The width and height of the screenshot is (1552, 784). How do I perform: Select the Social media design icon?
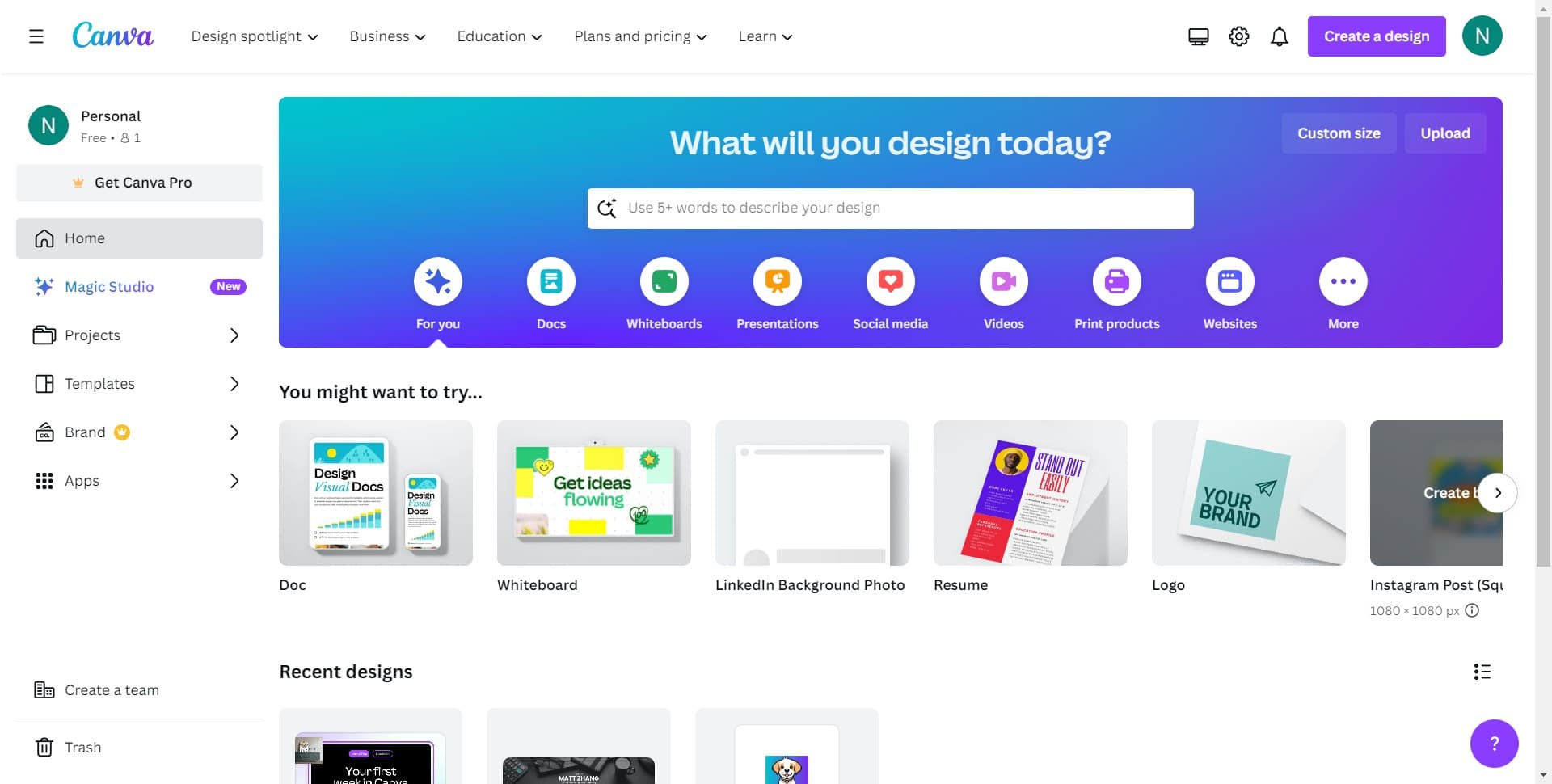pyautogui.click(x=890, y=281)
